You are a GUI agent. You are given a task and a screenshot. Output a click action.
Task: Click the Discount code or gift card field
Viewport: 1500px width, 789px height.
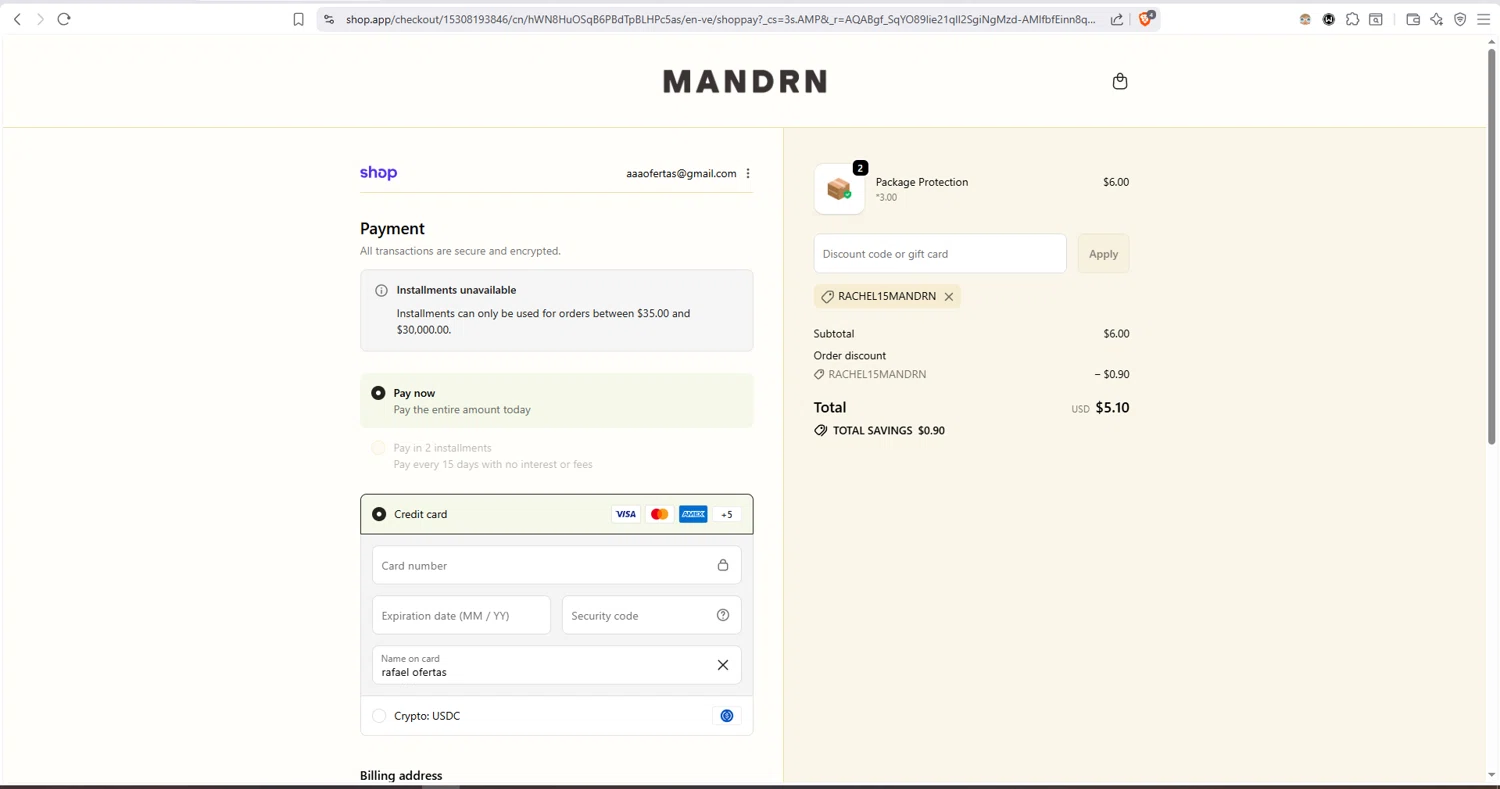click(940, 254)
